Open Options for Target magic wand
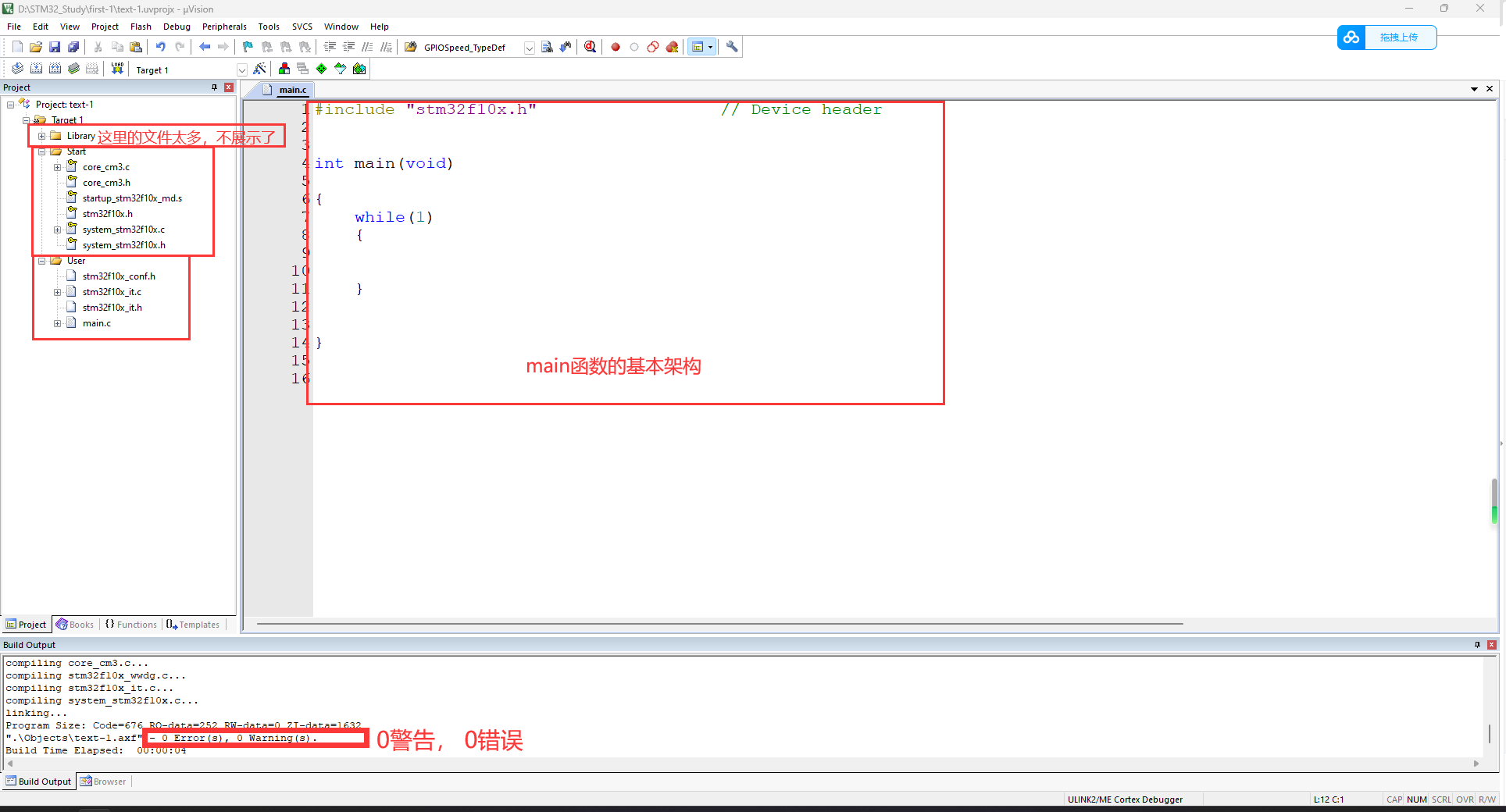Image resolution: width=1506 pixels, height=812 pixels. coord(260,69)
